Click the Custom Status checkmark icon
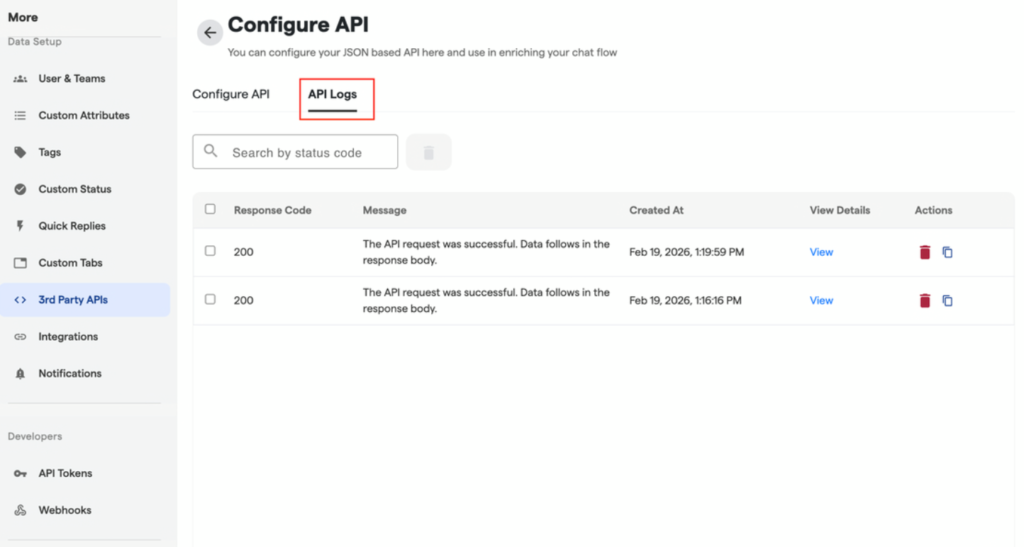This screenshot has width=1024, height=547. click(x=20, y=189)
